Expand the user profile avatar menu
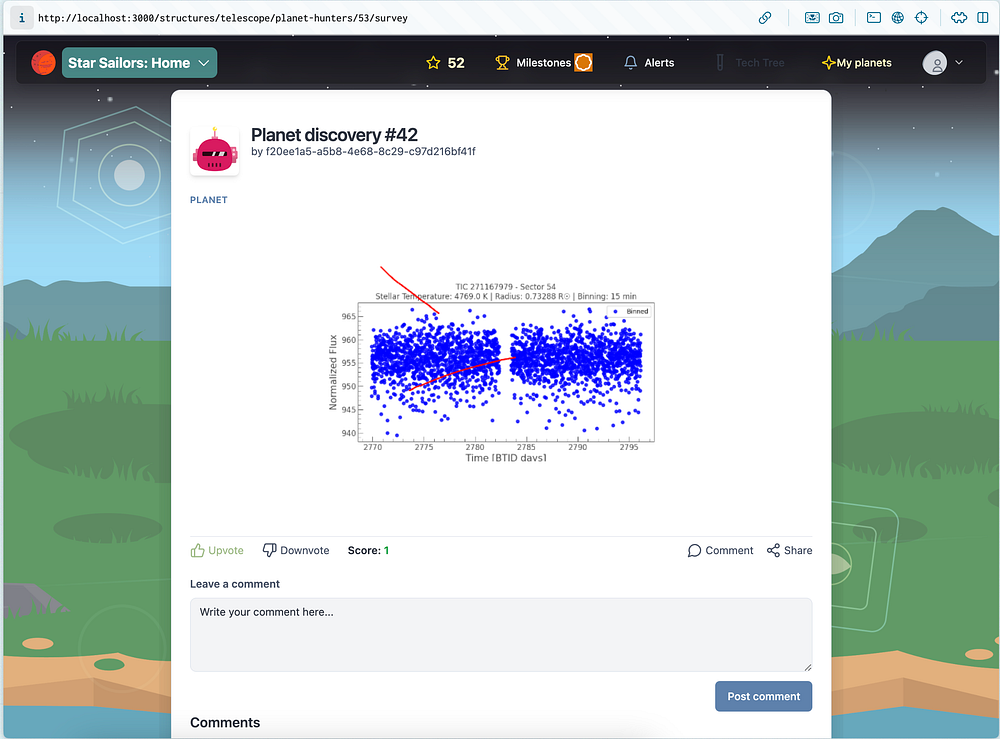1000x739 pixels. click(935, 62)
